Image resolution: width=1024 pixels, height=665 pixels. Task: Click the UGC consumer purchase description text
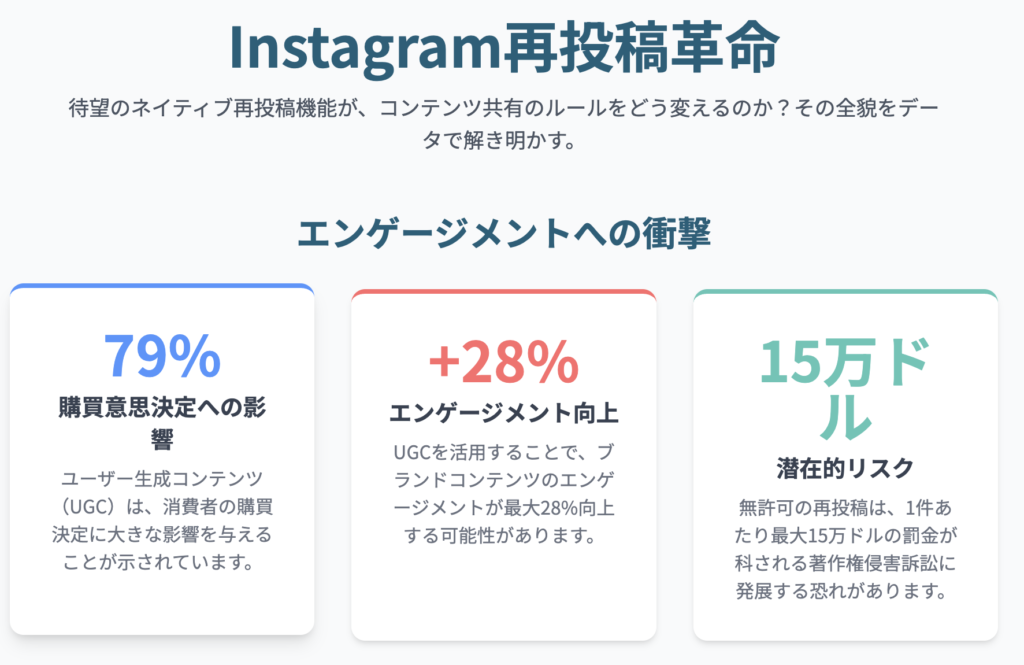(162, 520)
